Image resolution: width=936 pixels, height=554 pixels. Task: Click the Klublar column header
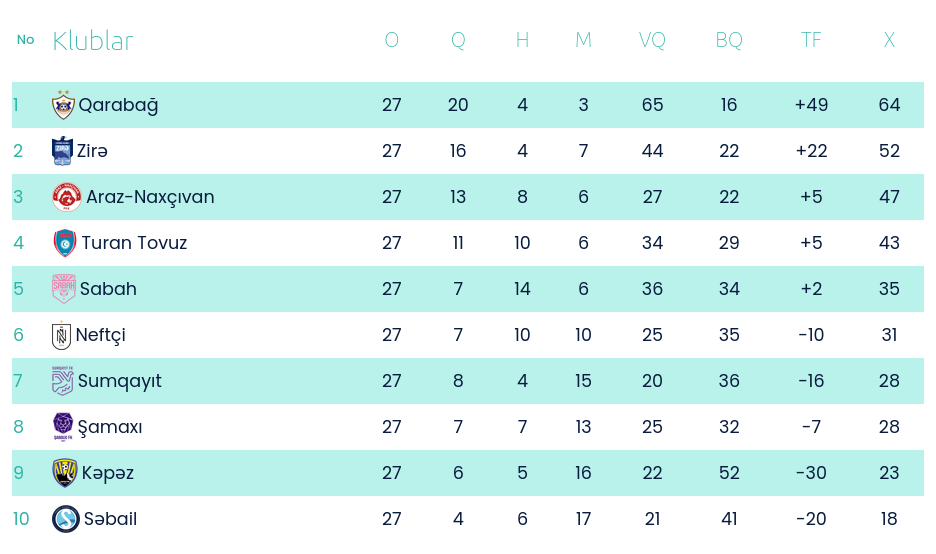click(93, 41)
